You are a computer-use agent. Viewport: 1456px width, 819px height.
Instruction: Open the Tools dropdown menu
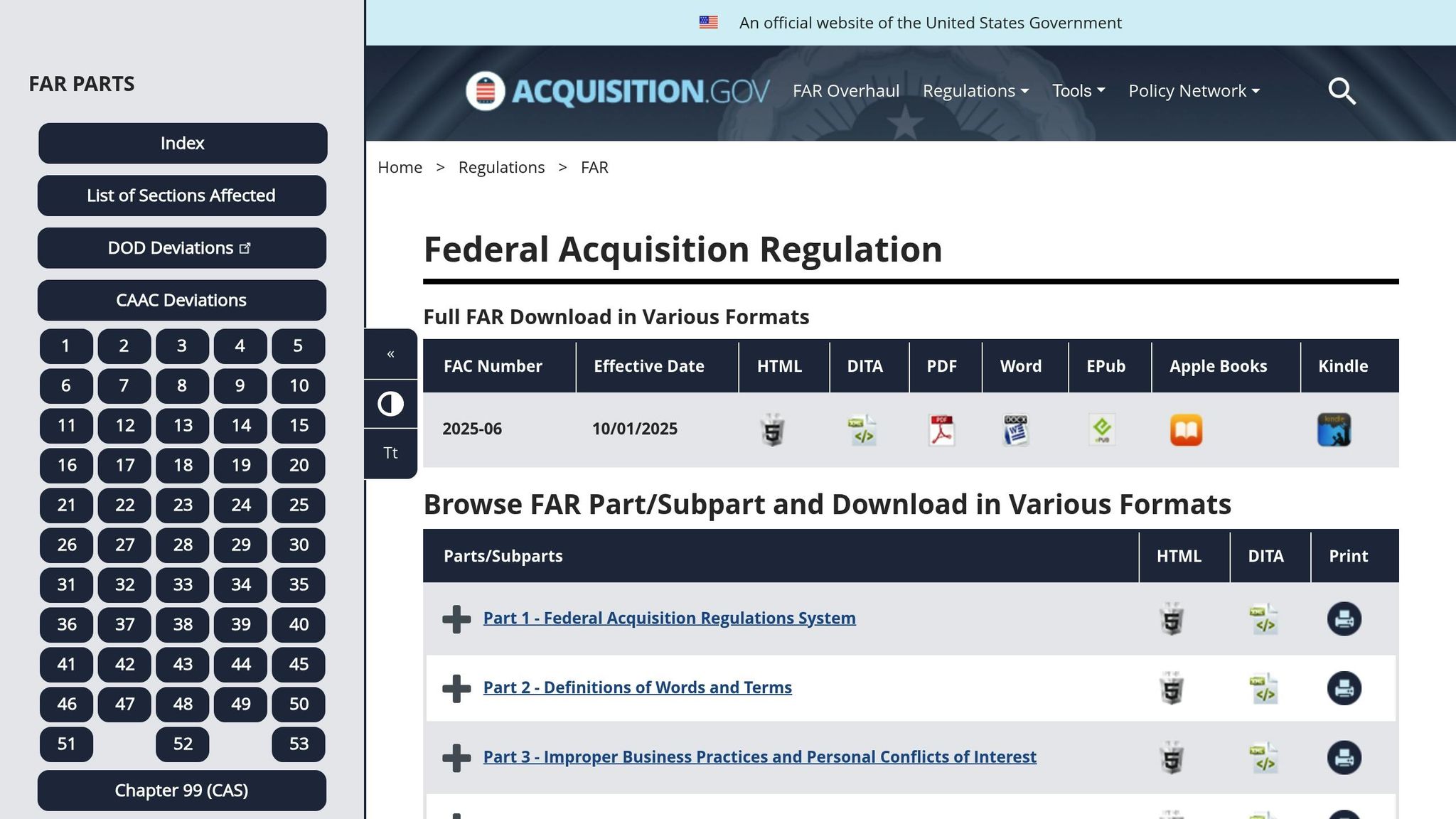point(1078,91)
